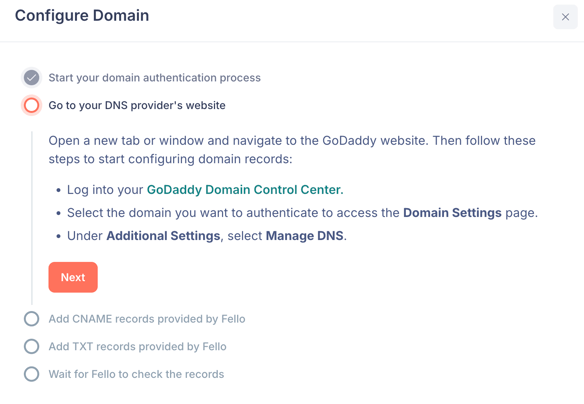The width and height of the screenshot is (584, 404).
Task: Click the bold 'Manage DNS' text
Action: pyautogui.click(x=304, y=236)
